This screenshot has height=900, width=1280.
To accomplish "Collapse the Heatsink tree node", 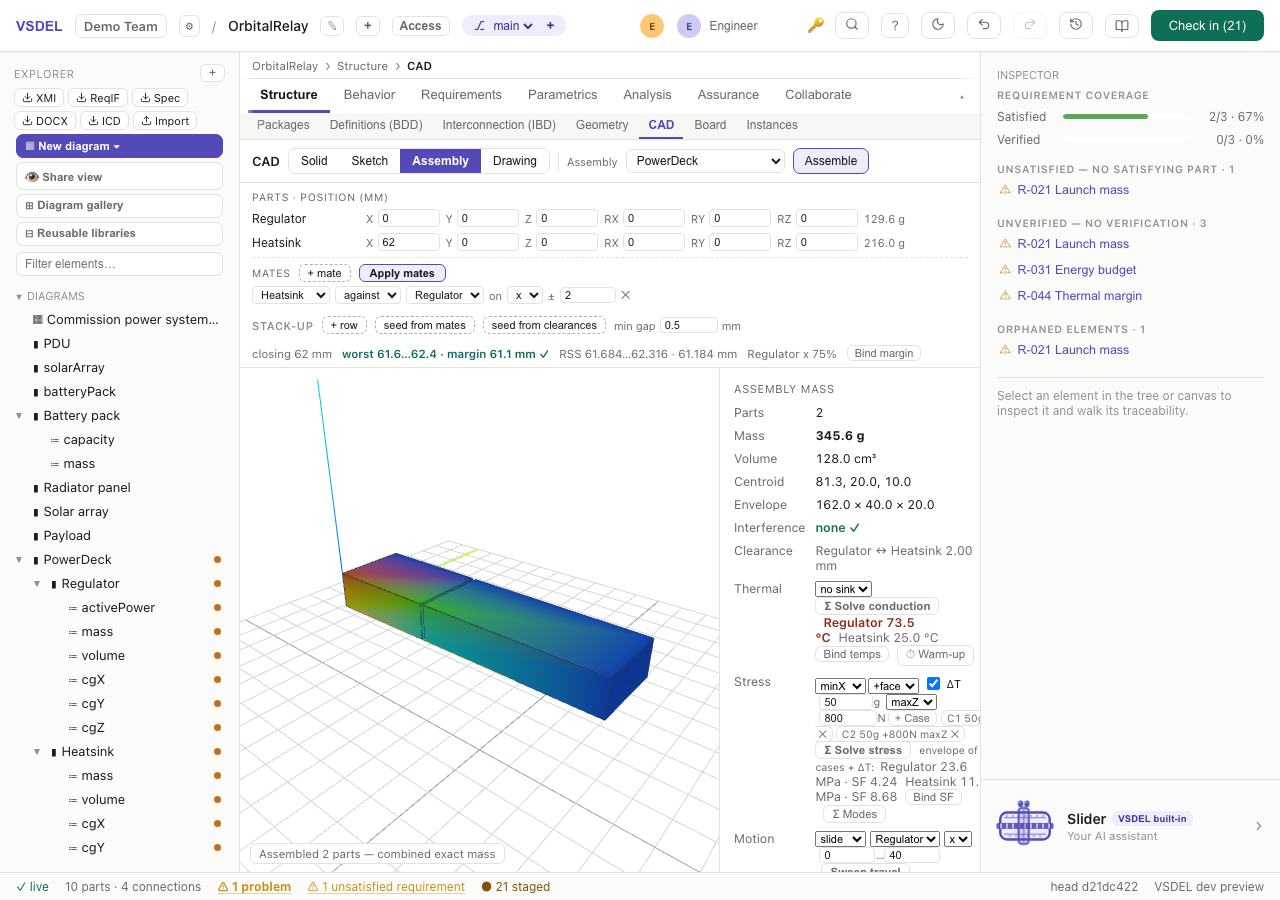I will (x=37, y=752).
